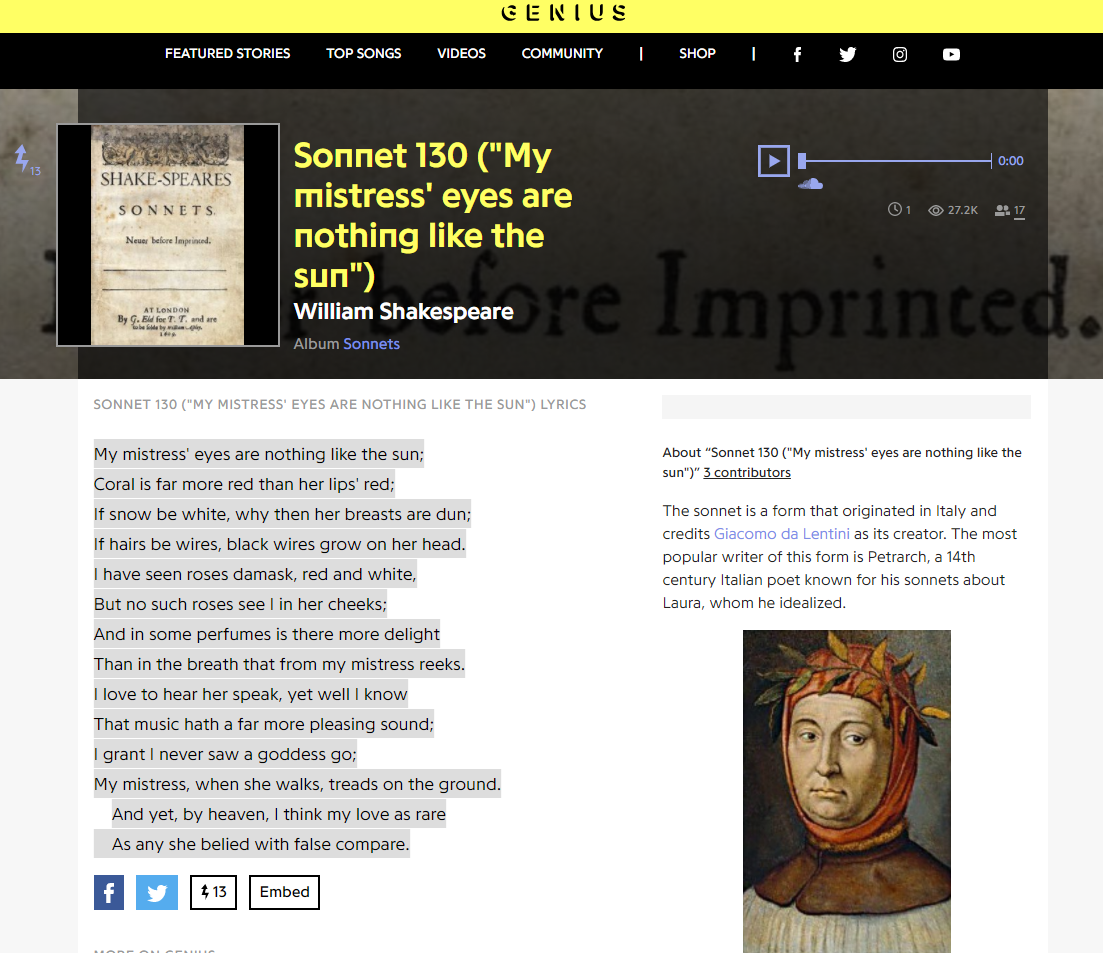Click the 13 upvotes button below lyrics
The height and width of the screenshot is (953, 1103).
click(x=213, y=893)
